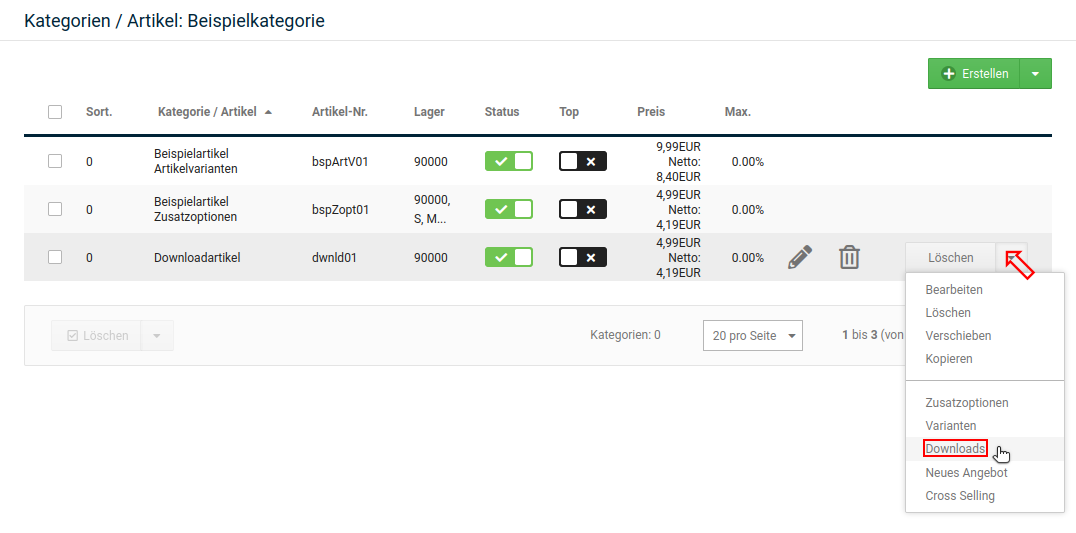Viewport: 1076px width, 533px height.
Task: Click the green Erstellen button
Action: [974, 73]
